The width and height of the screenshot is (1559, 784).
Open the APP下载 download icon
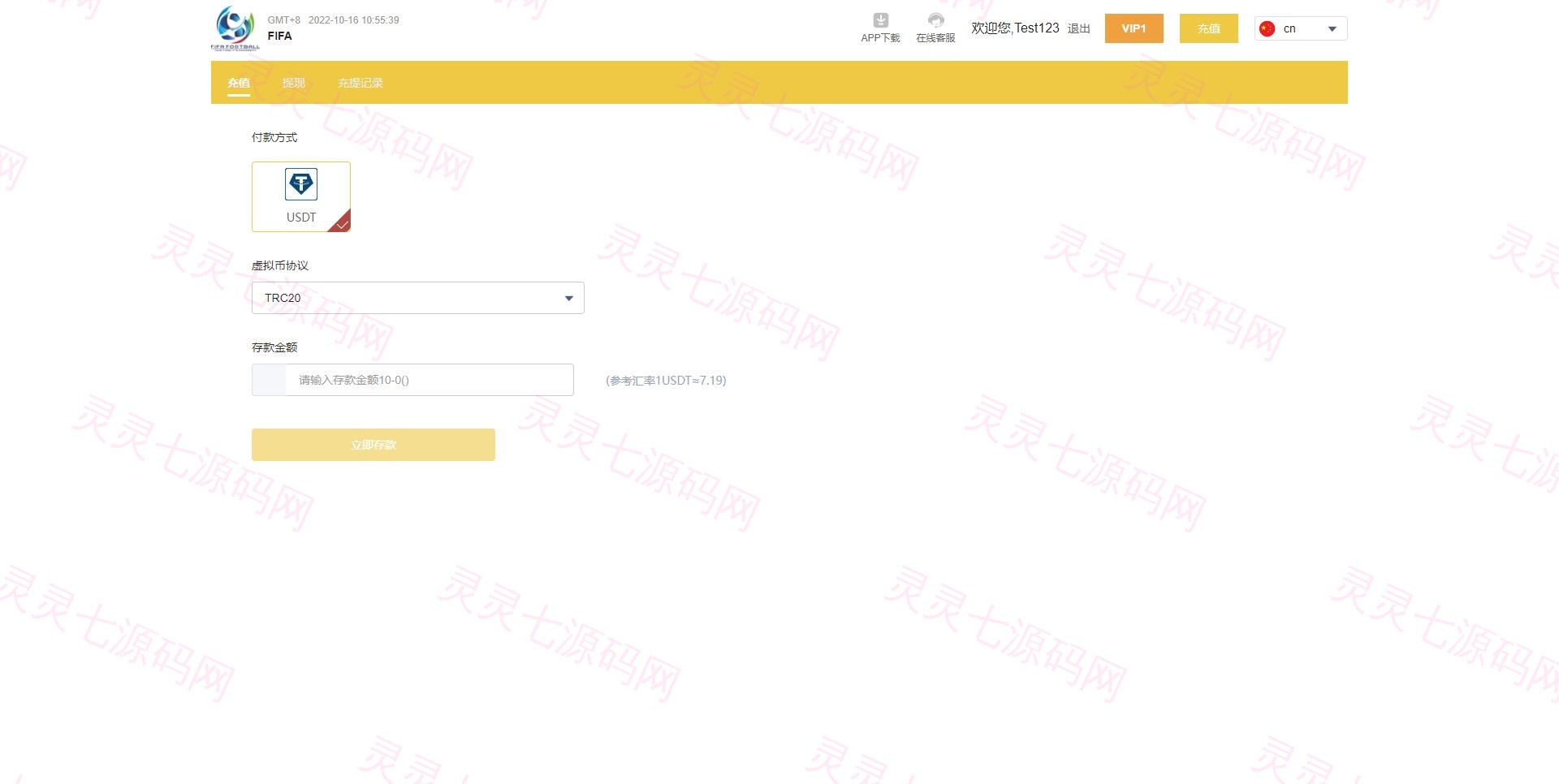[880, 20]
